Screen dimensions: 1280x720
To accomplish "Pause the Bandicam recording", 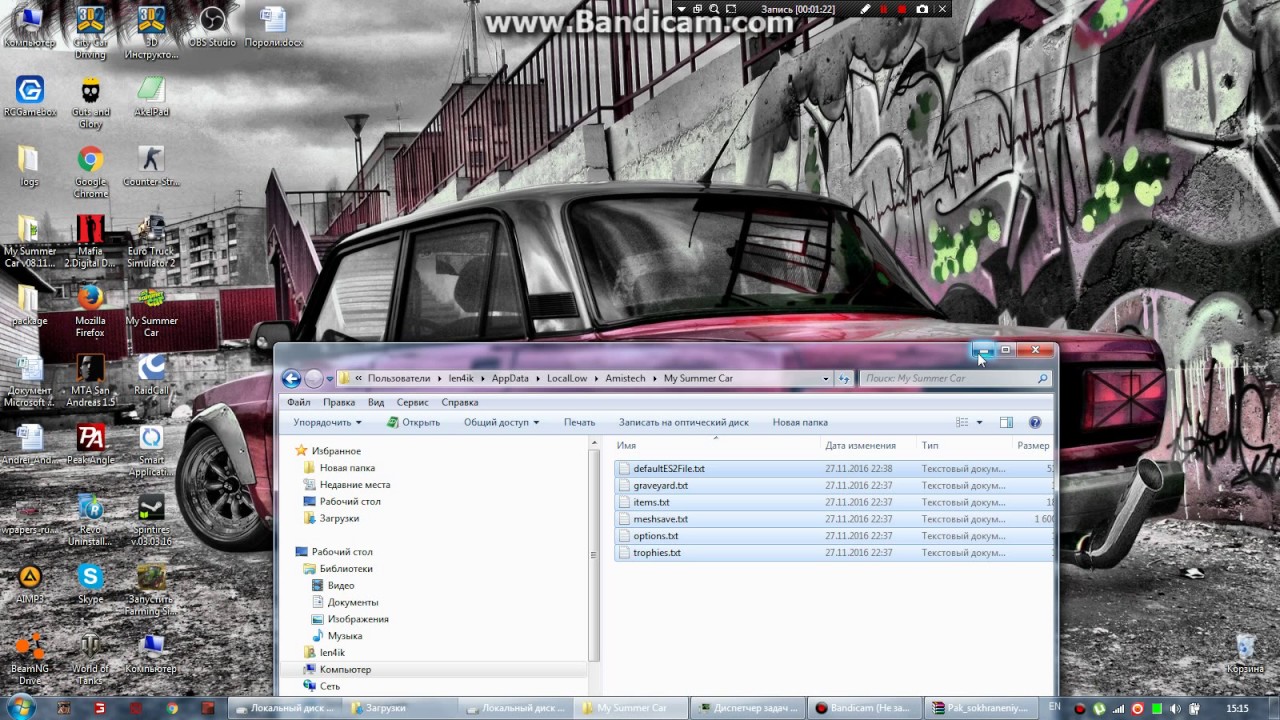I will point(883,9).
